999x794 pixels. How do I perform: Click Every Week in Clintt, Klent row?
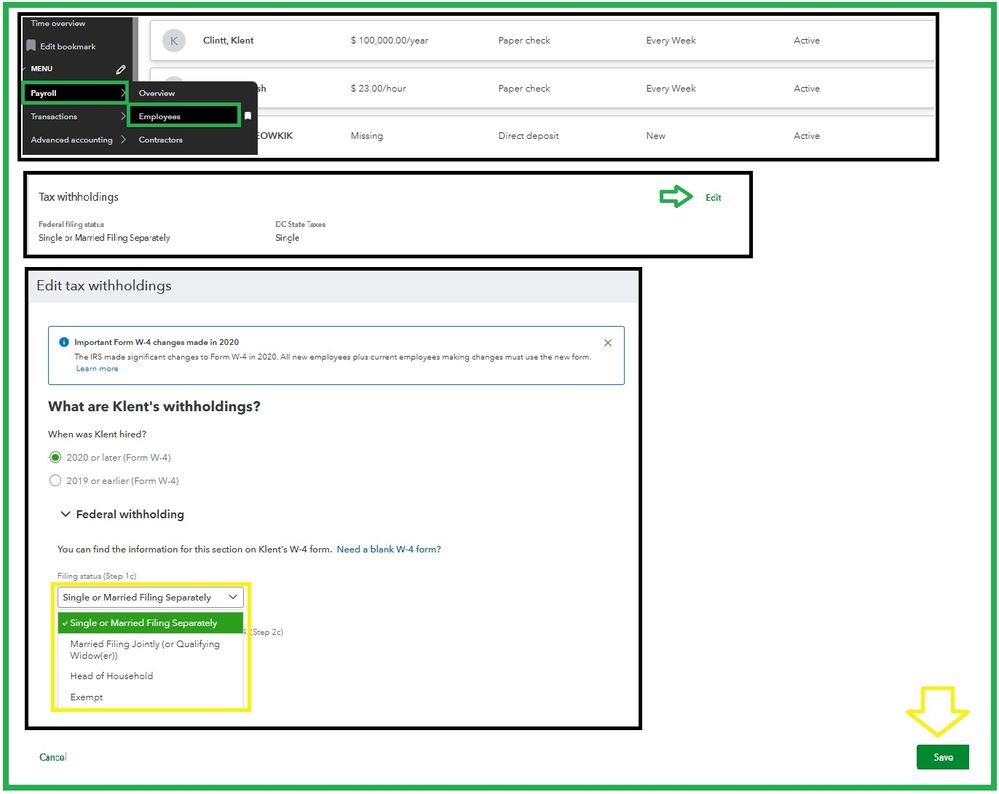pos(671,40)
